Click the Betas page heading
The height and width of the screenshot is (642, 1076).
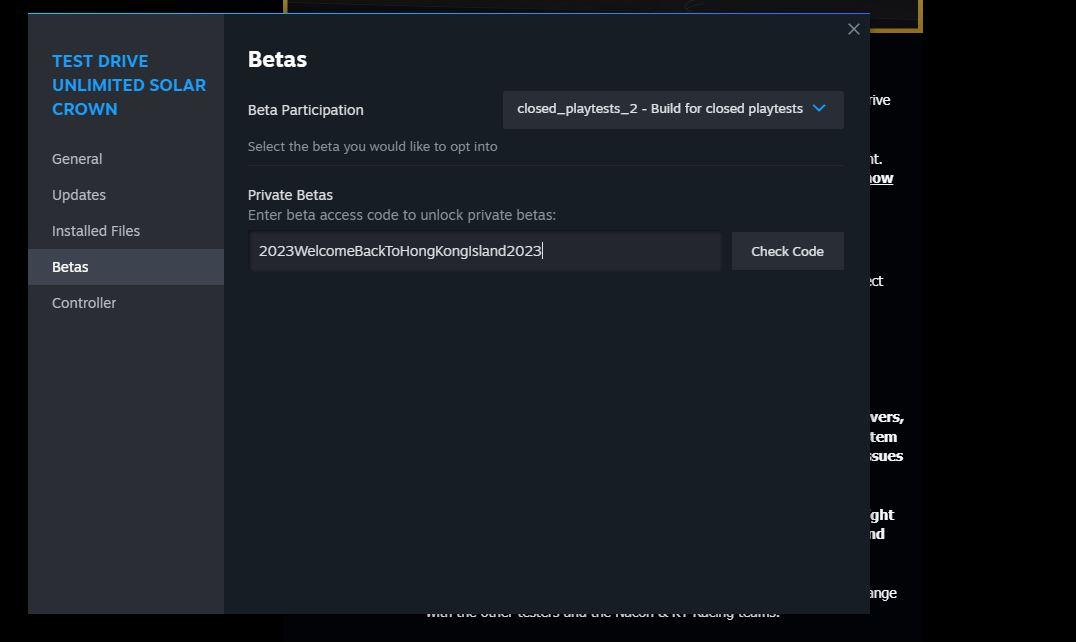277,60
